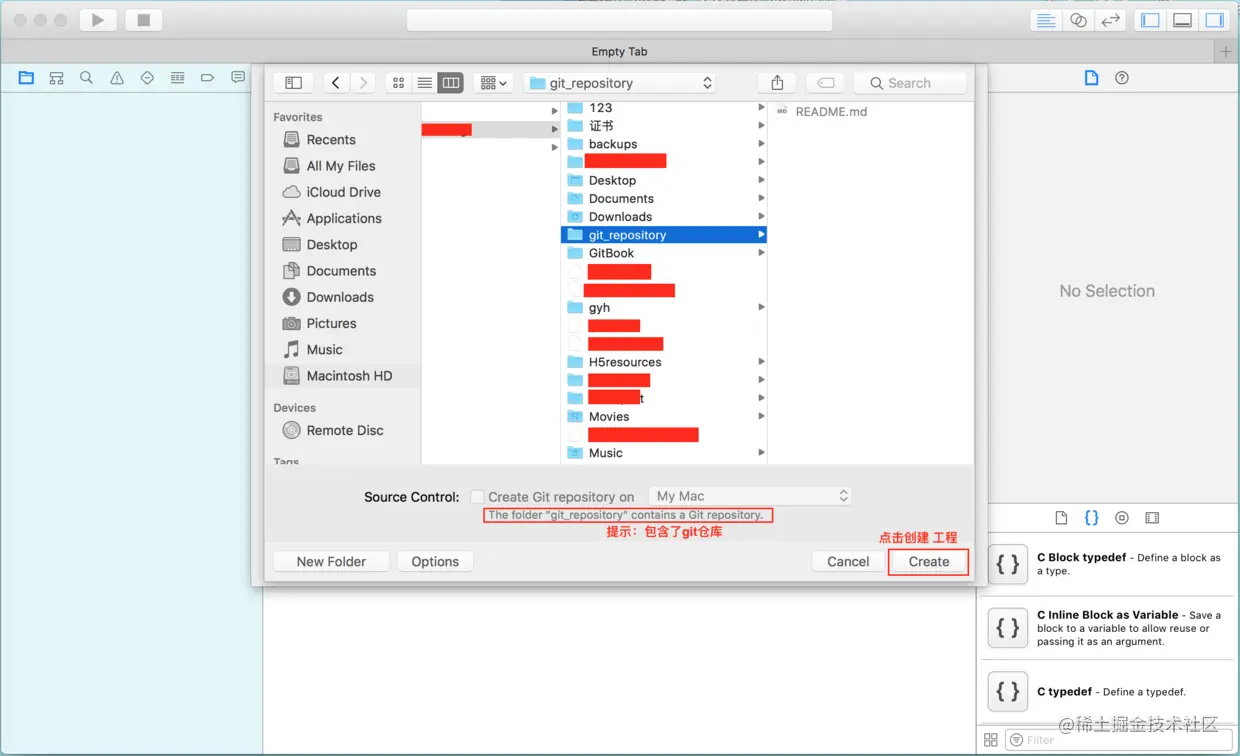The width and height of the screenshot is (1240, 756).
Task: Select All My Files in sidebar
Action: (x=341, y=166)
